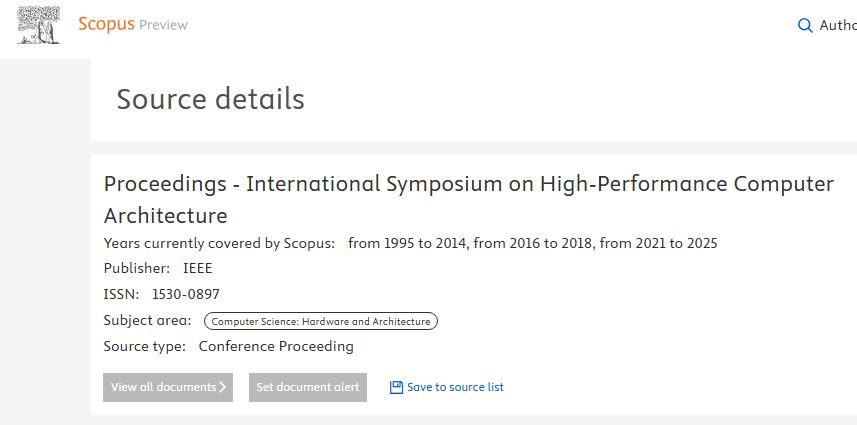Open the Author search link
Viewport: 857px width, 425px height.
pyautogui.click(x=838, y=25)
